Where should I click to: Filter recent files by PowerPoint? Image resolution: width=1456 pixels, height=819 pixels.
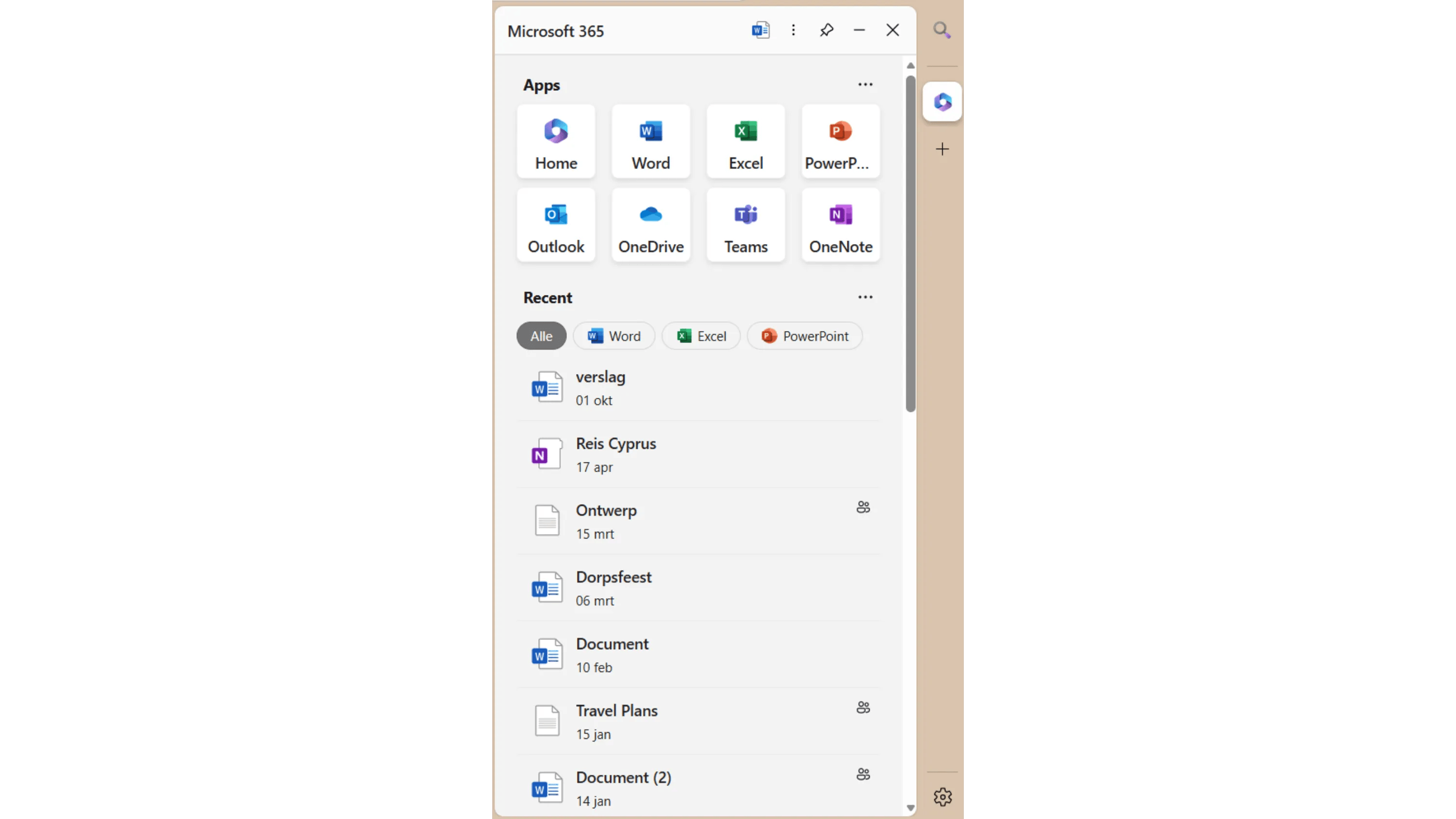(x=804, y=336)
